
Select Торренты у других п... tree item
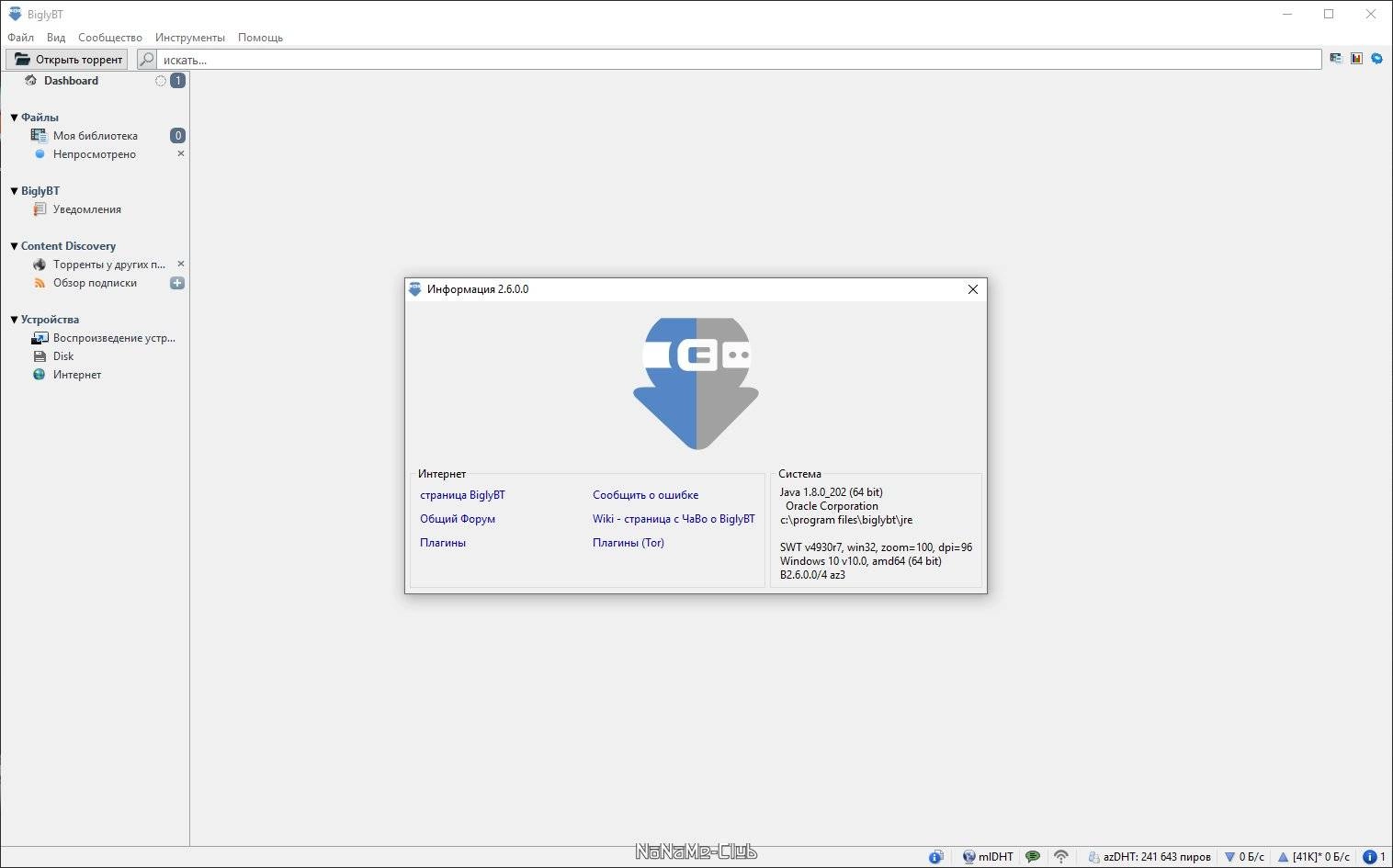(x=109, y=265)
